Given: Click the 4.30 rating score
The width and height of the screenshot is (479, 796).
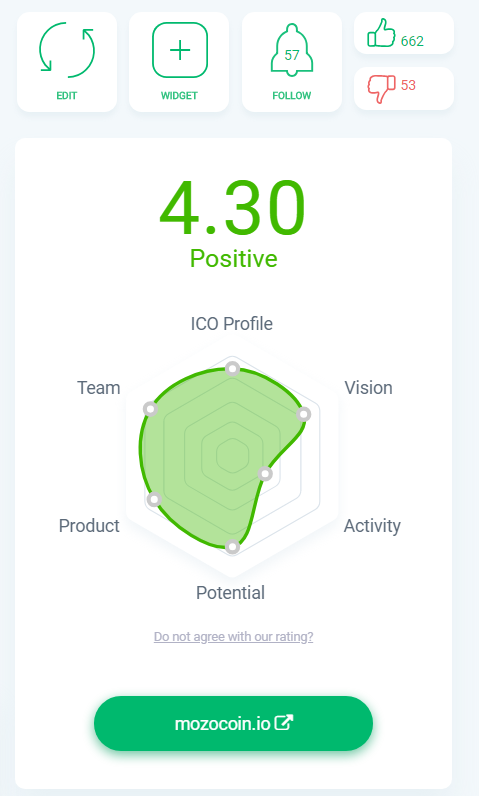Looking at the screenshot, I should (232, 209).
